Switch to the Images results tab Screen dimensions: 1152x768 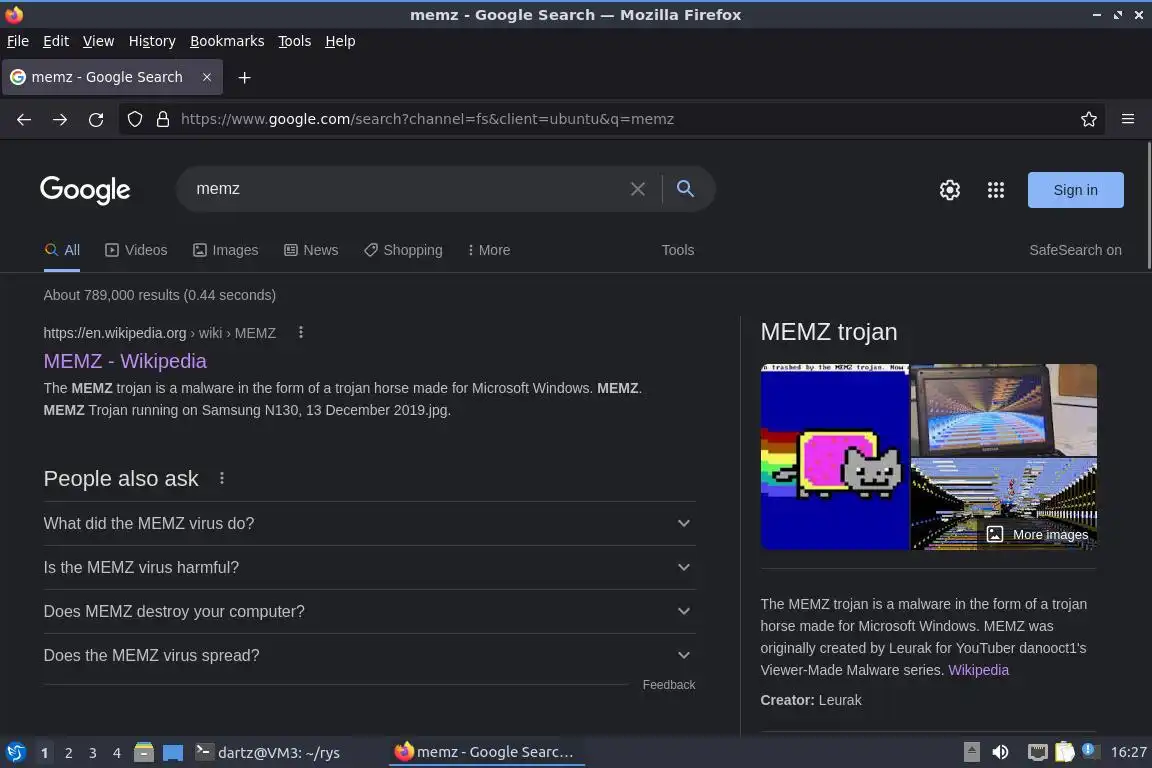click(x=226, y=250)
